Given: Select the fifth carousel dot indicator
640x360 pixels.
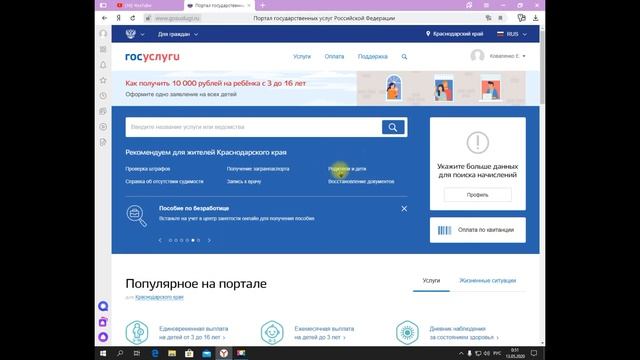Looking at the screenshot, I should [193, 240].
